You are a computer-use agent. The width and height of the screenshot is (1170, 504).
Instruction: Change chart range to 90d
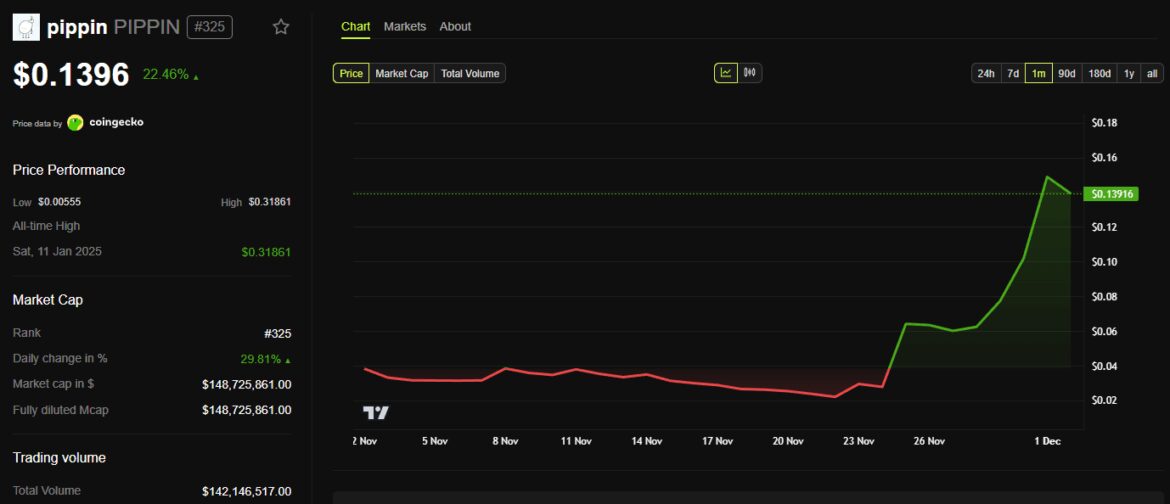pos(1067,73)
